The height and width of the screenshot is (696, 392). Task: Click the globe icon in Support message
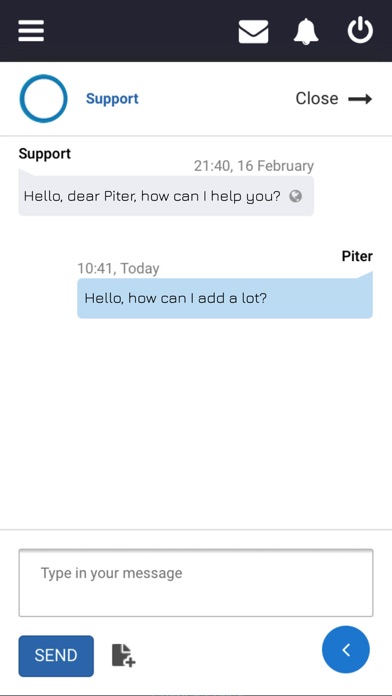(296, 196)
